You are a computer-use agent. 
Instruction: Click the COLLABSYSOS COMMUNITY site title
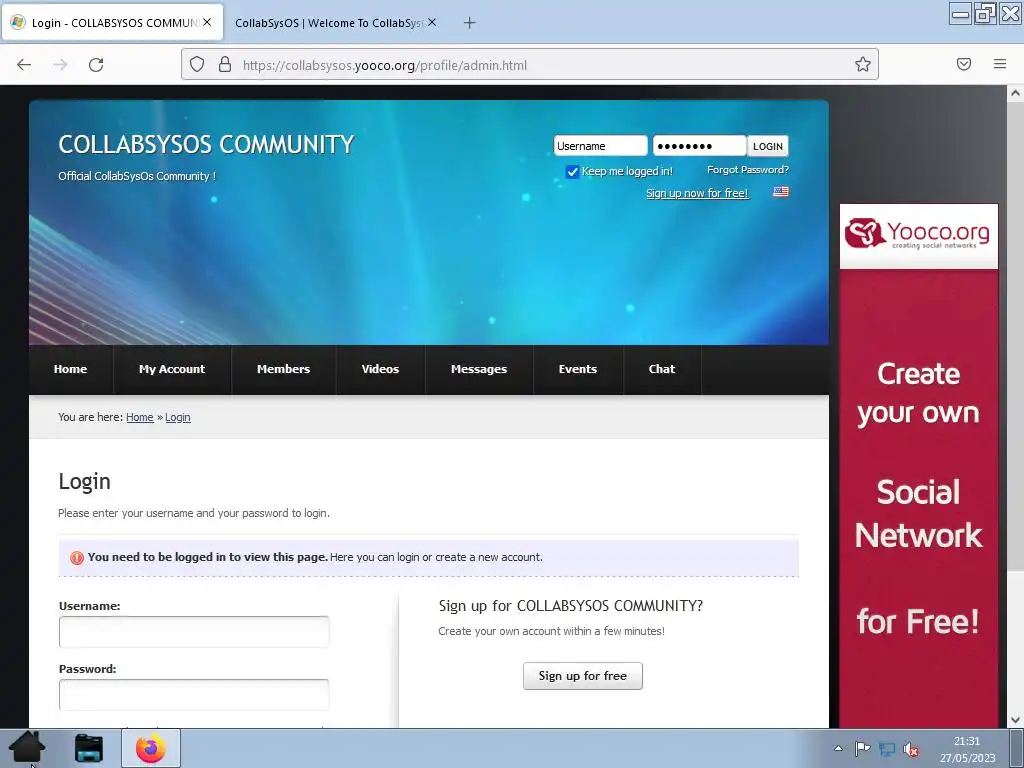point(206,144)
